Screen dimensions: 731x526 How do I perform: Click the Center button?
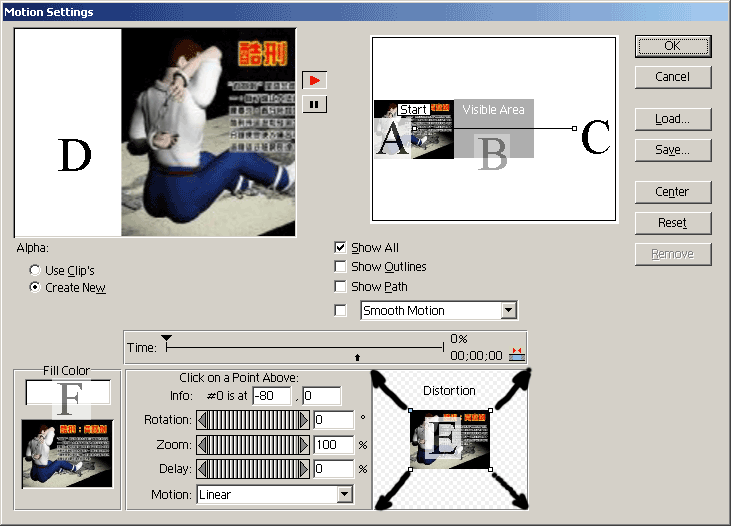pyautogui.click(x=672, y=192)
